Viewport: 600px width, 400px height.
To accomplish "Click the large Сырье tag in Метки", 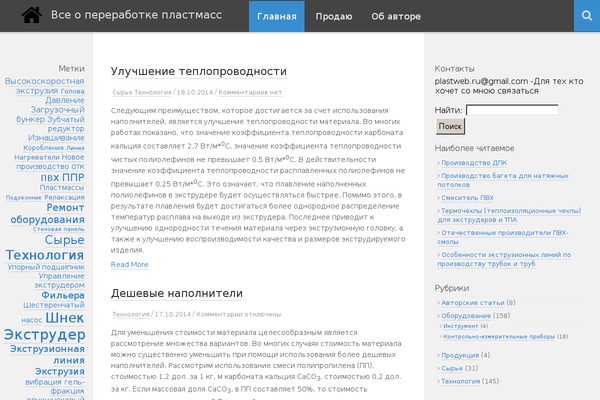I will coord(64,240).
